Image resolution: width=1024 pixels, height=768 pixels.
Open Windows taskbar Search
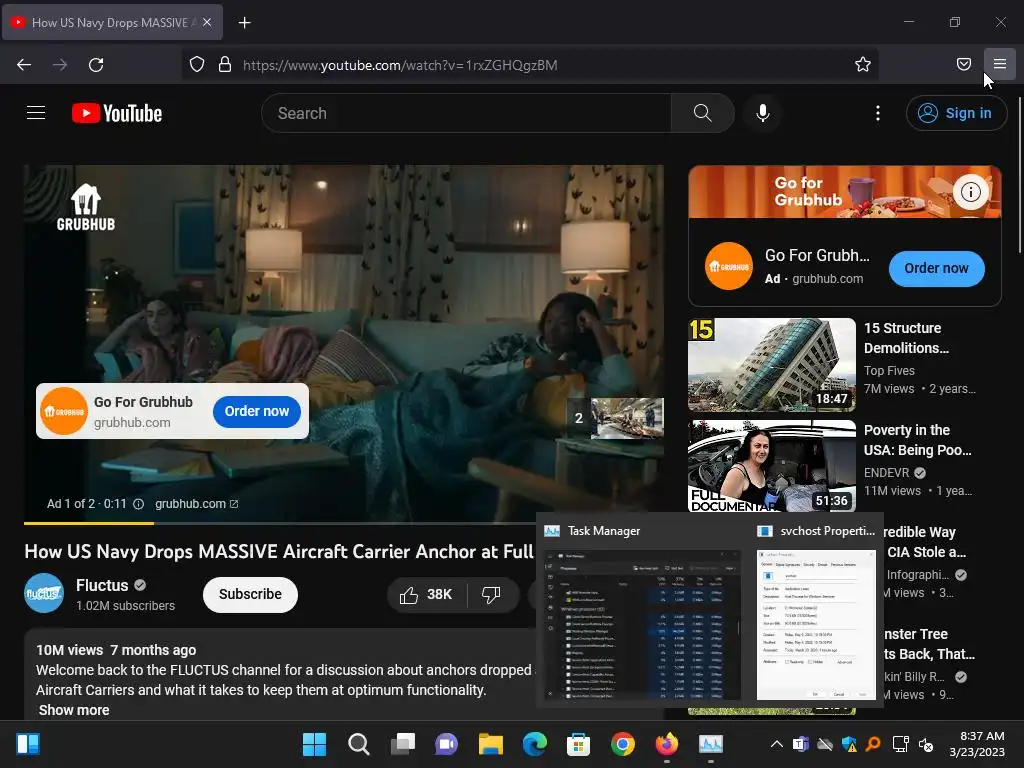point(359,744)
